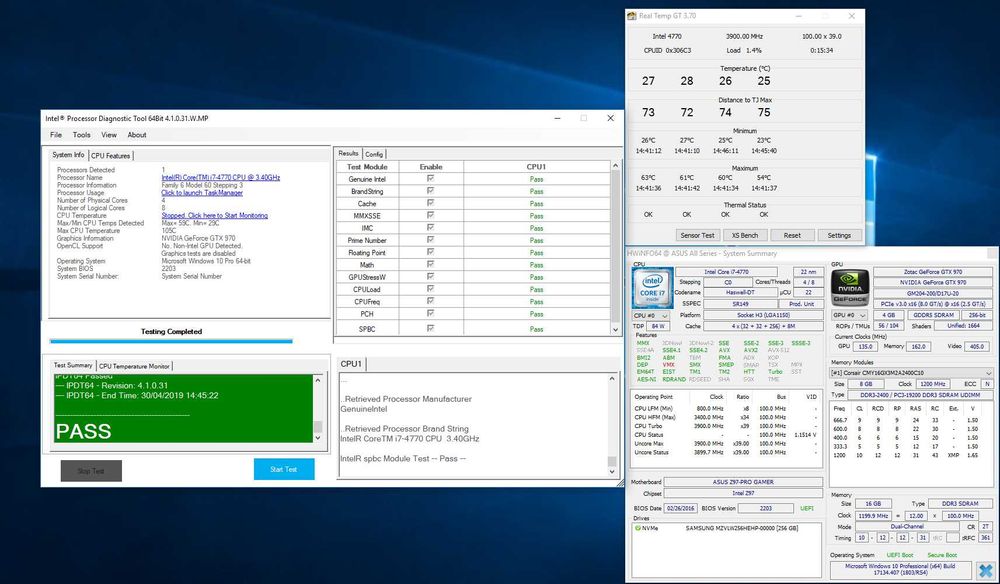Toggle the MMXSSE enable checkbox
The image size is (1000, 584).
[x=430, y=215]
